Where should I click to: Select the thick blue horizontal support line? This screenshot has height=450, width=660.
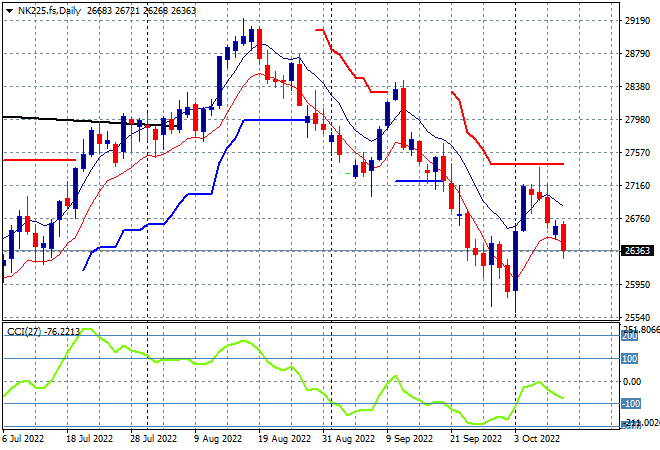pyautogui.click(x=276, y=120)
